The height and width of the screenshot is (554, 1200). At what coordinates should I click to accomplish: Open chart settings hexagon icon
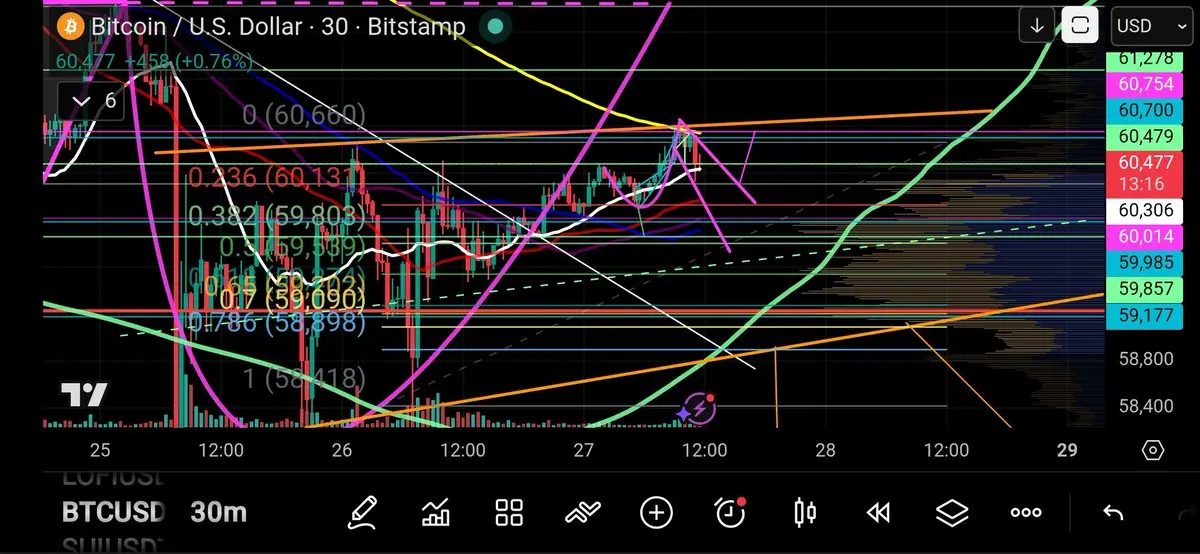[1152, 450]
